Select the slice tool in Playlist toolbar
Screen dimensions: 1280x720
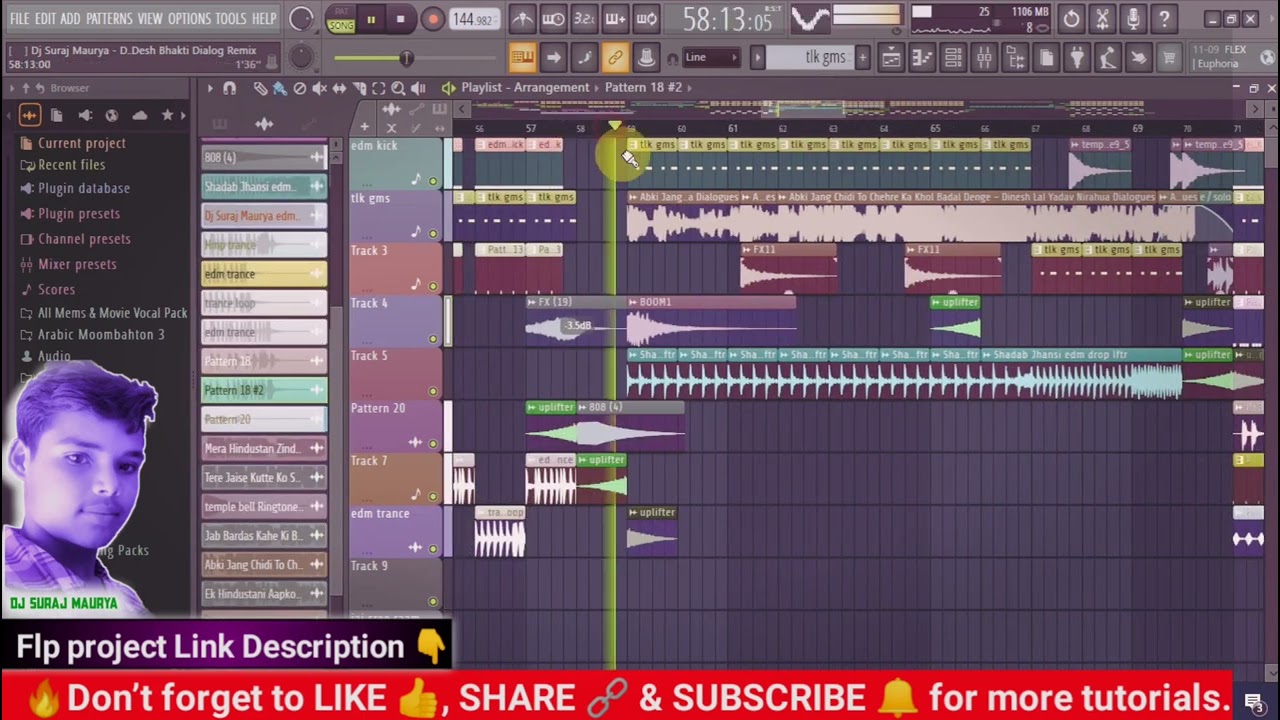359,88
